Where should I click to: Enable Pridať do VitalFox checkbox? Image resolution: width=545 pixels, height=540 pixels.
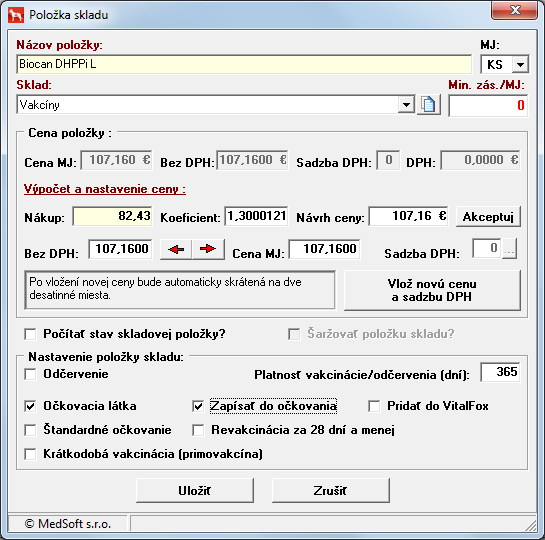click(x=374, y=406)
